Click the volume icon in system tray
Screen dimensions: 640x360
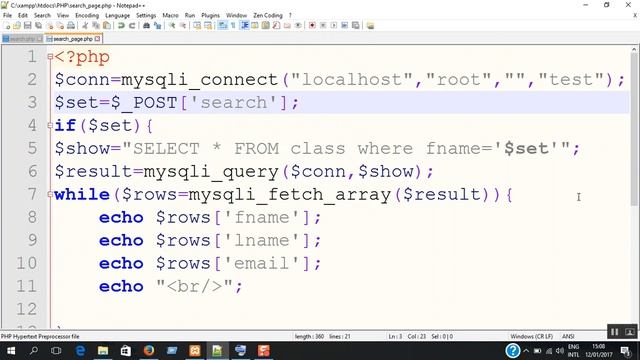coord(560,351)
